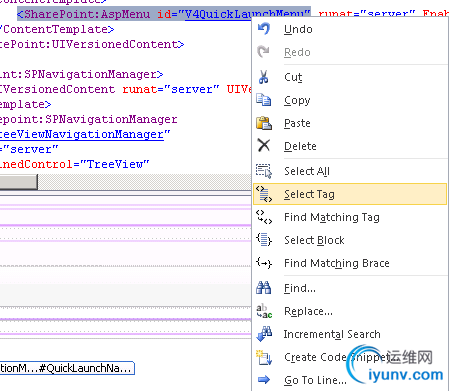Select Copy in the context menu

click(x=350, y=100)
